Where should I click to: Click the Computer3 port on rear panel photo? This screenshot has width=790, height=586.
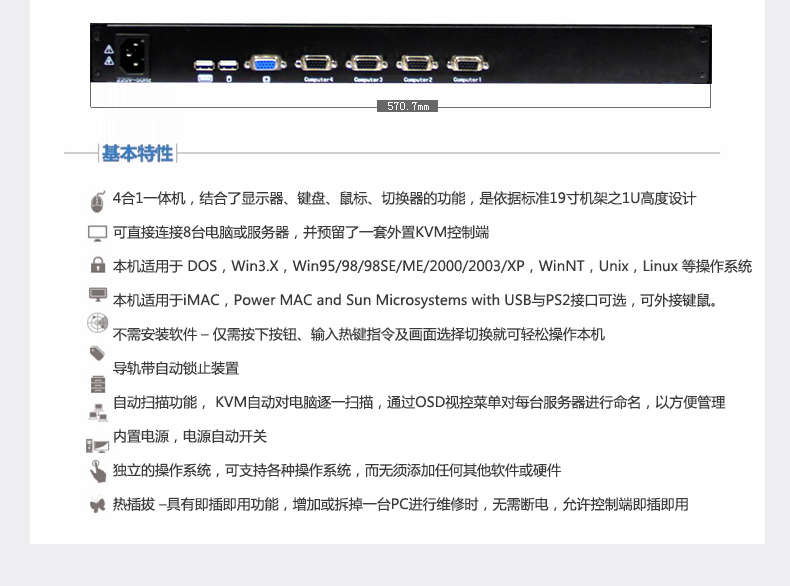pyautogui.click(x=367, y=64)
